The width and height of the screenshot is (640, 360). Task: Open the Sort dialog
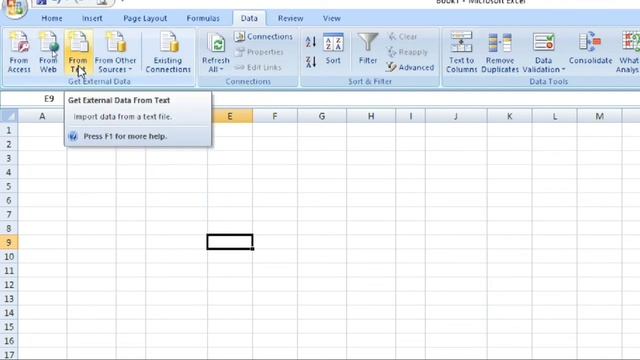point(333,49)
